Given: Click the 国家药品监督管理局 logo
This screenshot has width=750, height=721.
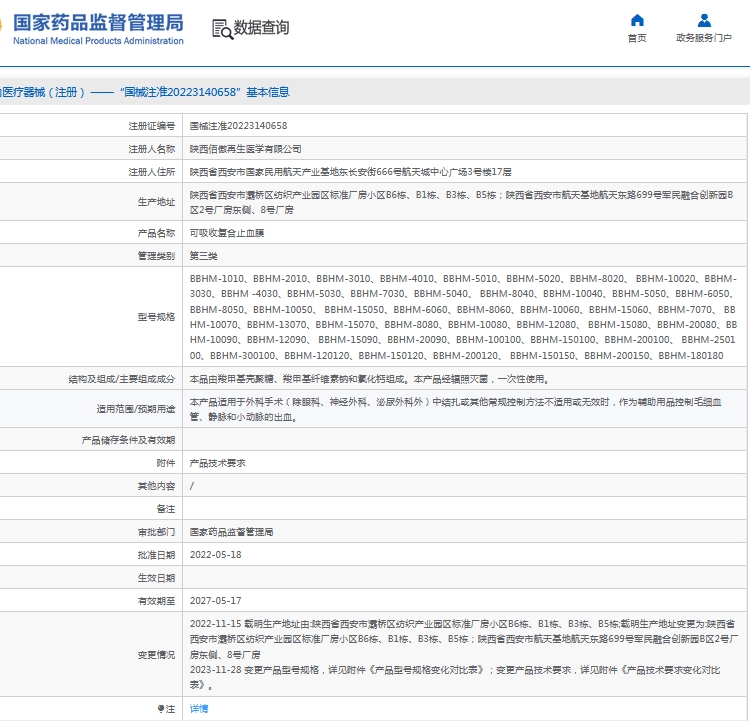Looking at the screenshot, I should point(98,22).
